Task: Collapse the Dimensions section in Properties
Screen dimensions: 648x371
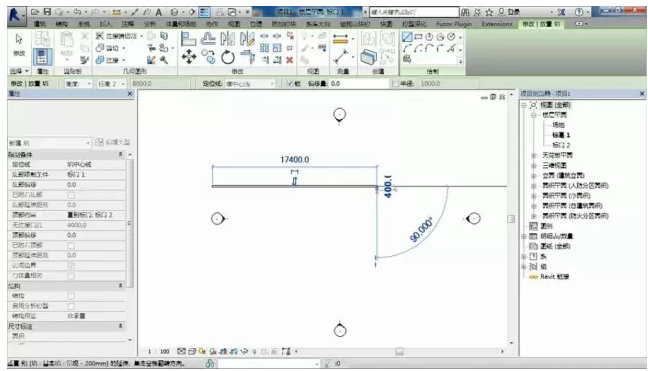Action: pyautogui.click(x=120, y=326)
